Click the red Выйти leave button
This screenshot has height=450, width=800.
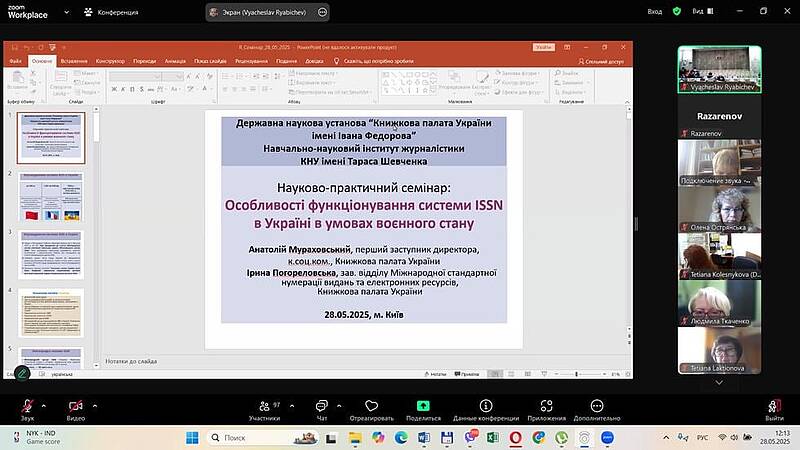pos(774,408)
